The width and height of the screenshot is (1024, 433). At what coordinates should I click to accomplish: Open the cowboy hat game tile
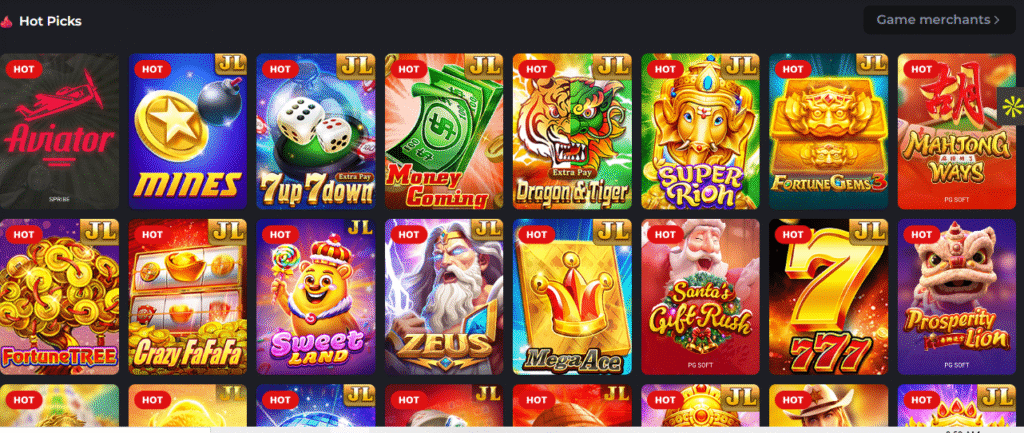click(x=829, y=406)
